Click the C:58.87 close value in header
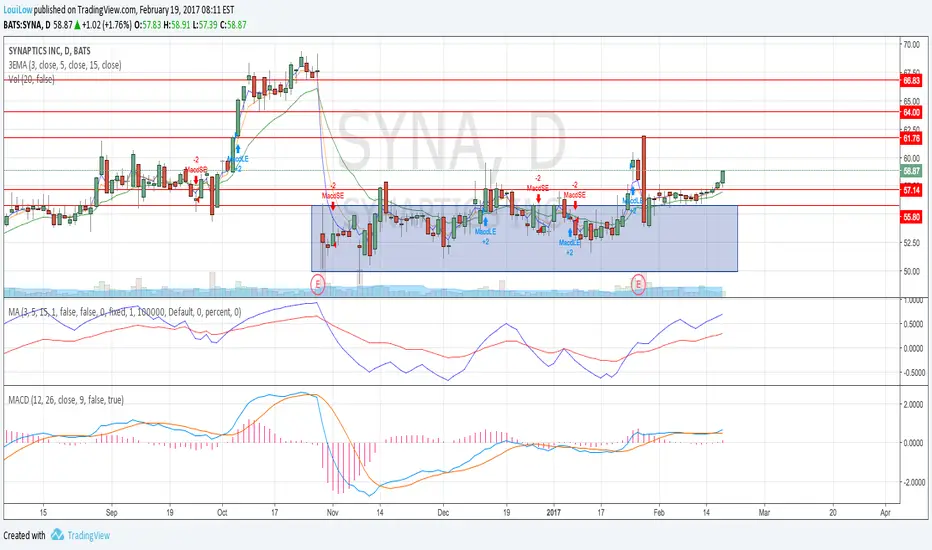Screen dimensions: 932x550 [x=233, y=25]
